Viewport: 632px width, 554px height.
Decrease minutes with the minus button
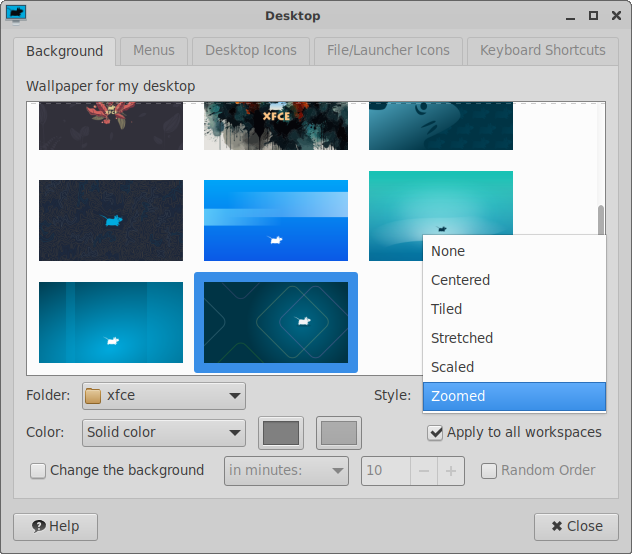(x=424, y=471)
